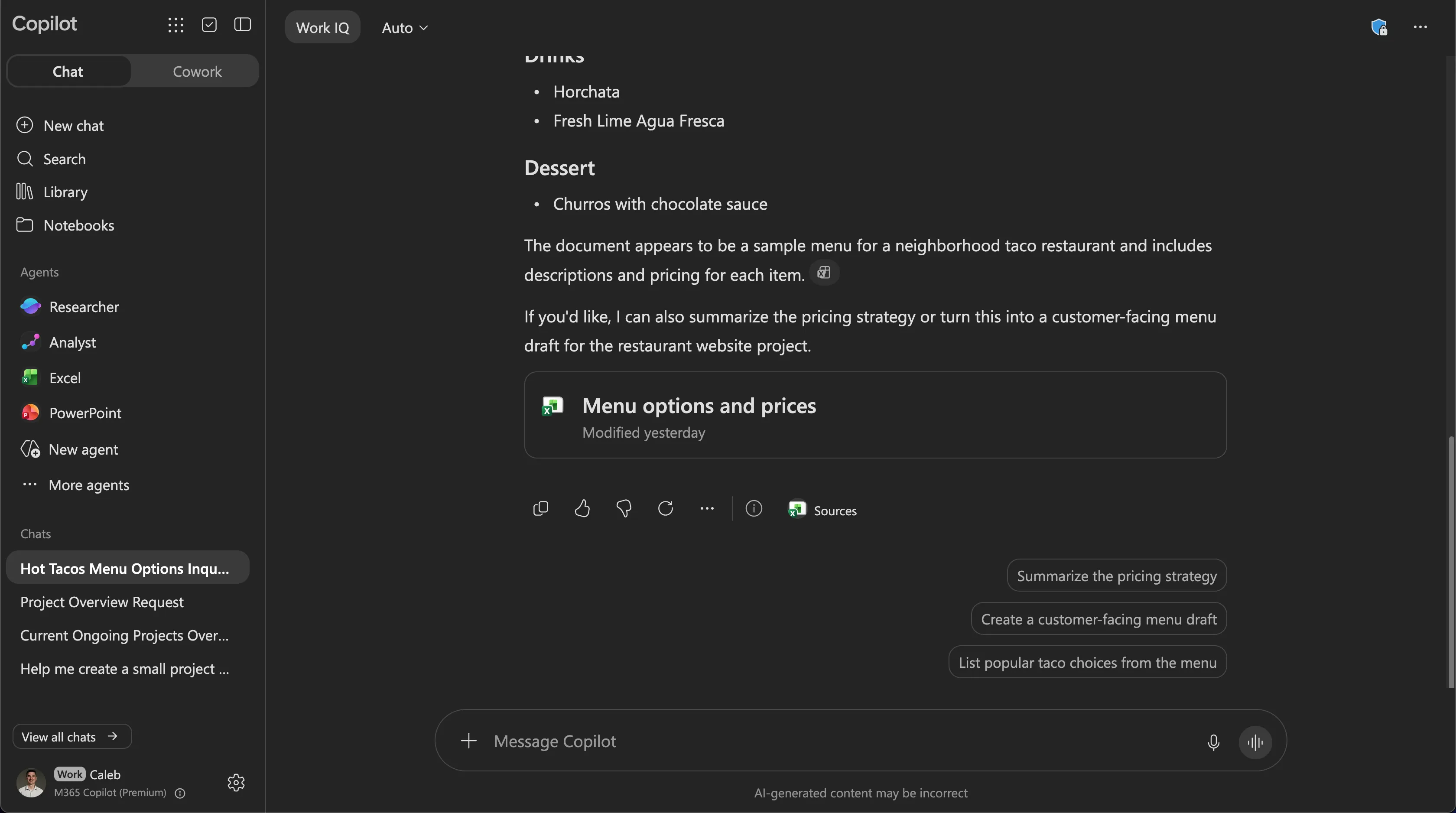Start voice mode with the waveform button
The image size is (1456, 813).
tap(1255, 742)
